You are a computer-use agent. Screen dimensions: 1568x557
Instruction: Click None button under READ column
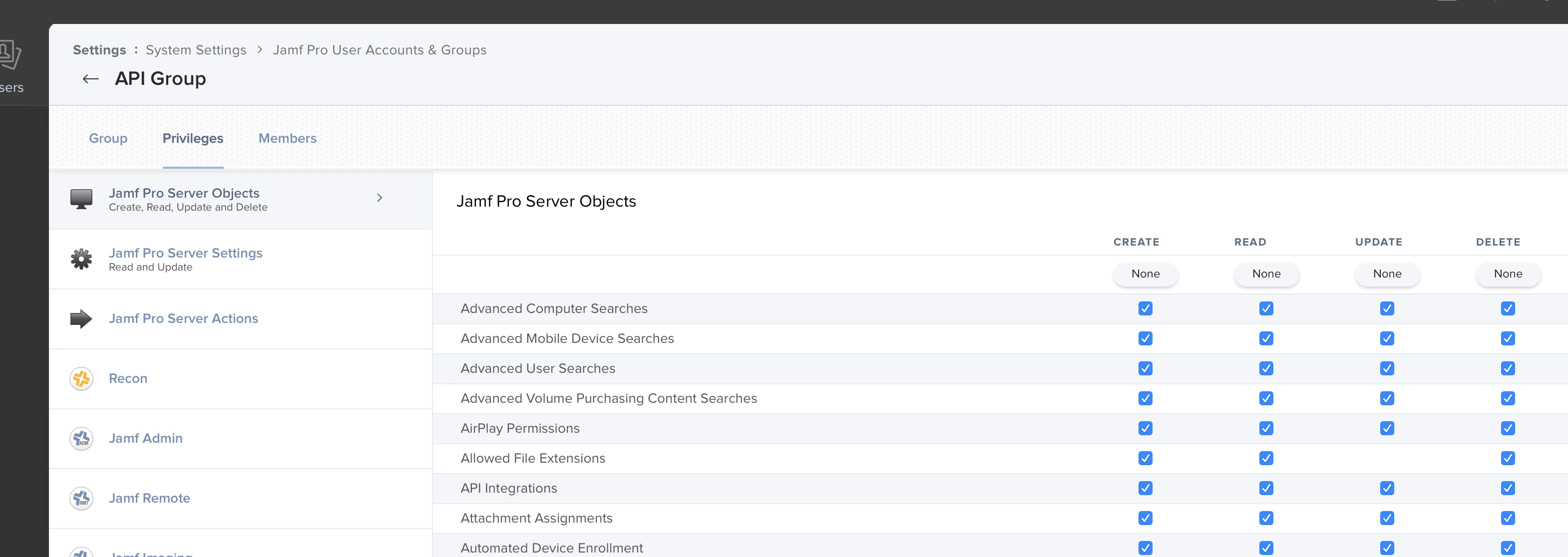click(1266, 274)
